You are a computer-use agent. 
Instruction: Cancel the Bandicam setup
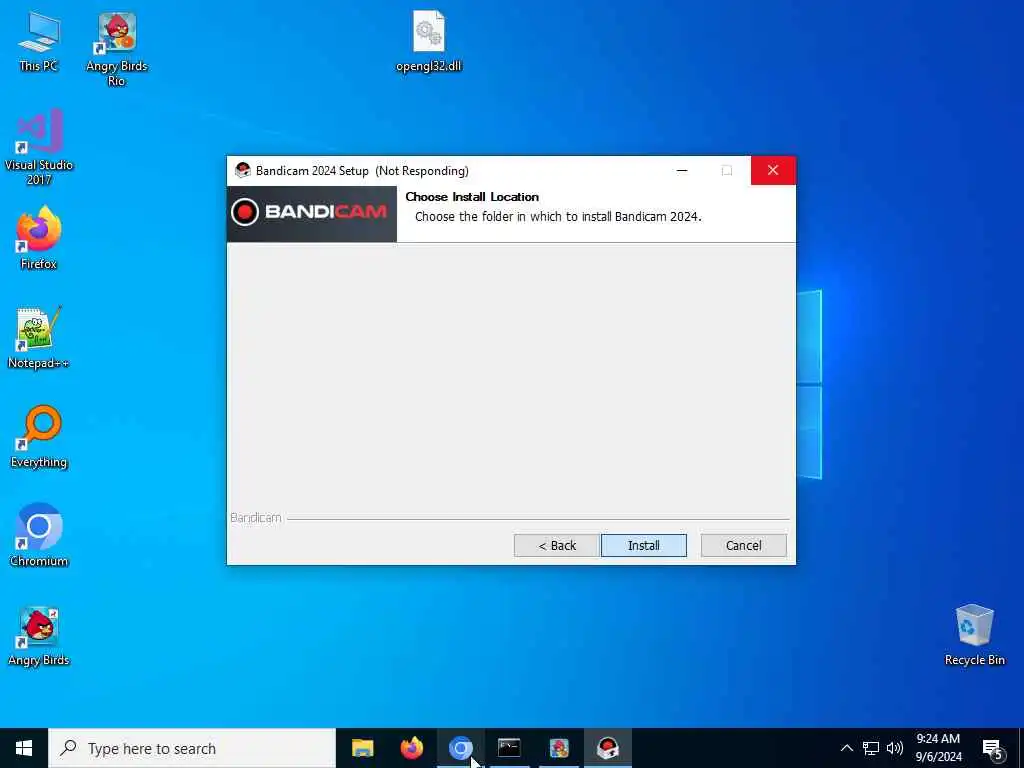pos(743,546)
